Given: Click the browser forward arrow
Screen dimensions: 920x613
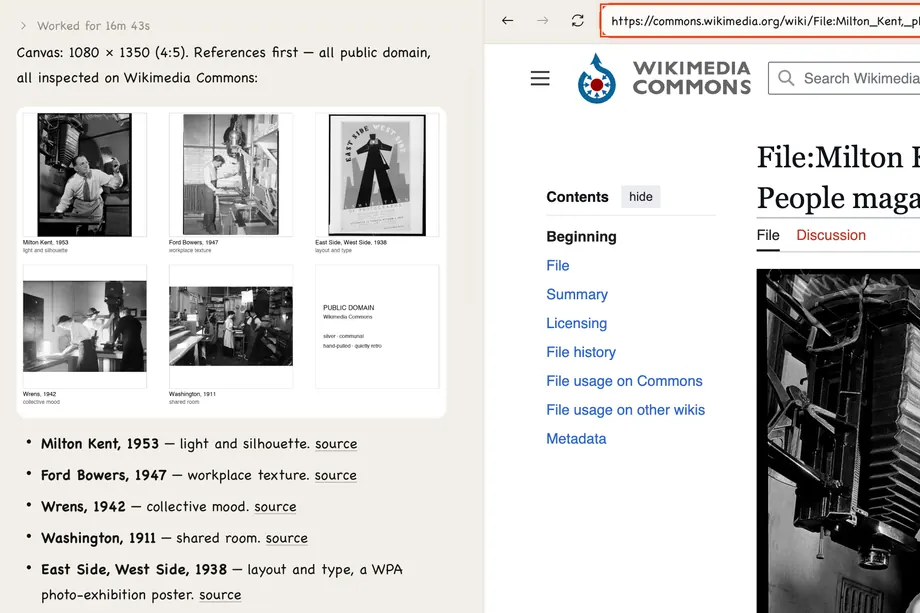Looking at the screenshot, I should tap(543, 21).
